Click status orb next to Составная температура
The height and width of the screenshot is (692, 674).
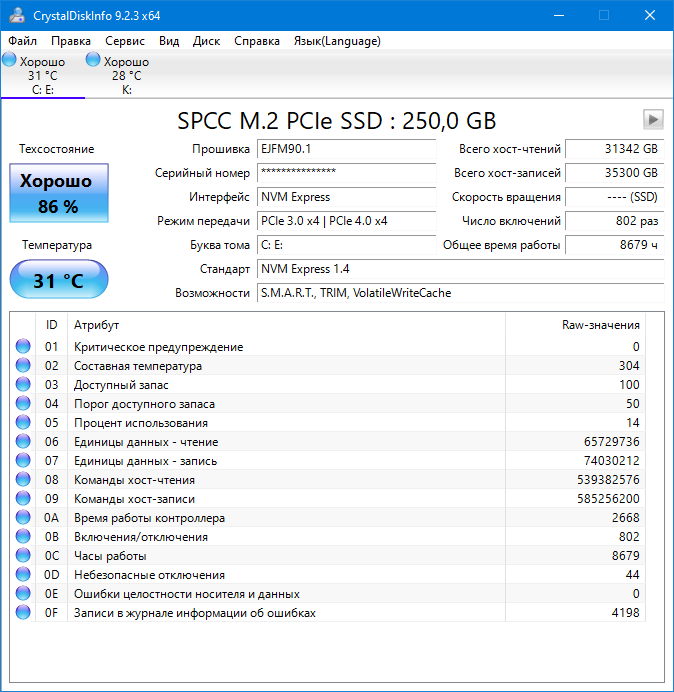[x=23, y=366]
